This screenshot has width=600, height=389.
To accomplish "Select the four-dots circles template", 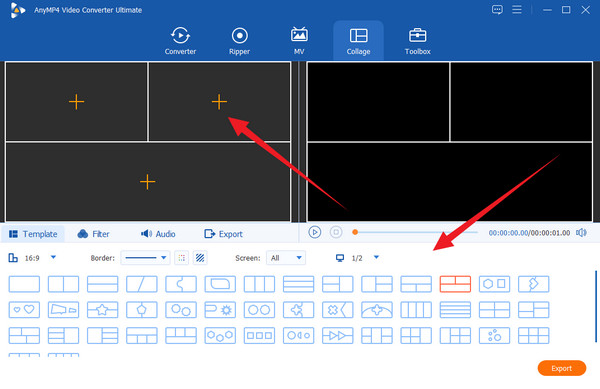I will [x=494, y=335].
